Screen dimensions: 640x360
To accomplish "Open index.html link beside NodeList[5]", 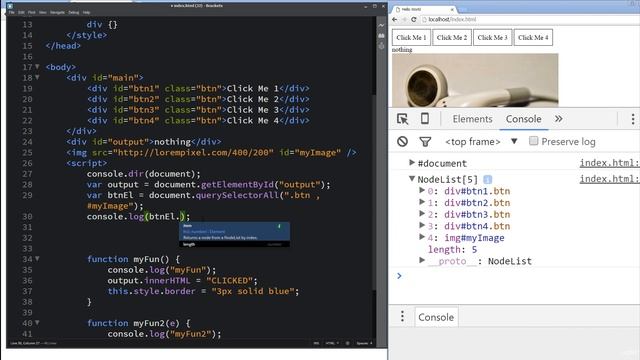I will pos(609,179).
